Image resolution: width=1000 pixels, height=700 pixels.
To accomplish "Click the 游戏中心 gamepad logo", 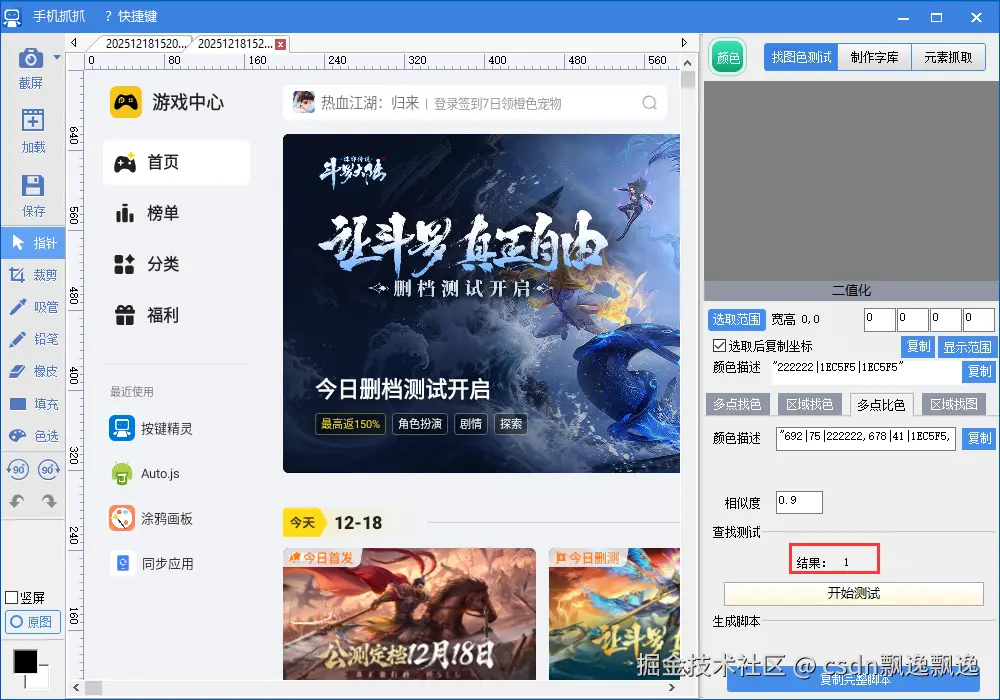I will click(126, 102).
